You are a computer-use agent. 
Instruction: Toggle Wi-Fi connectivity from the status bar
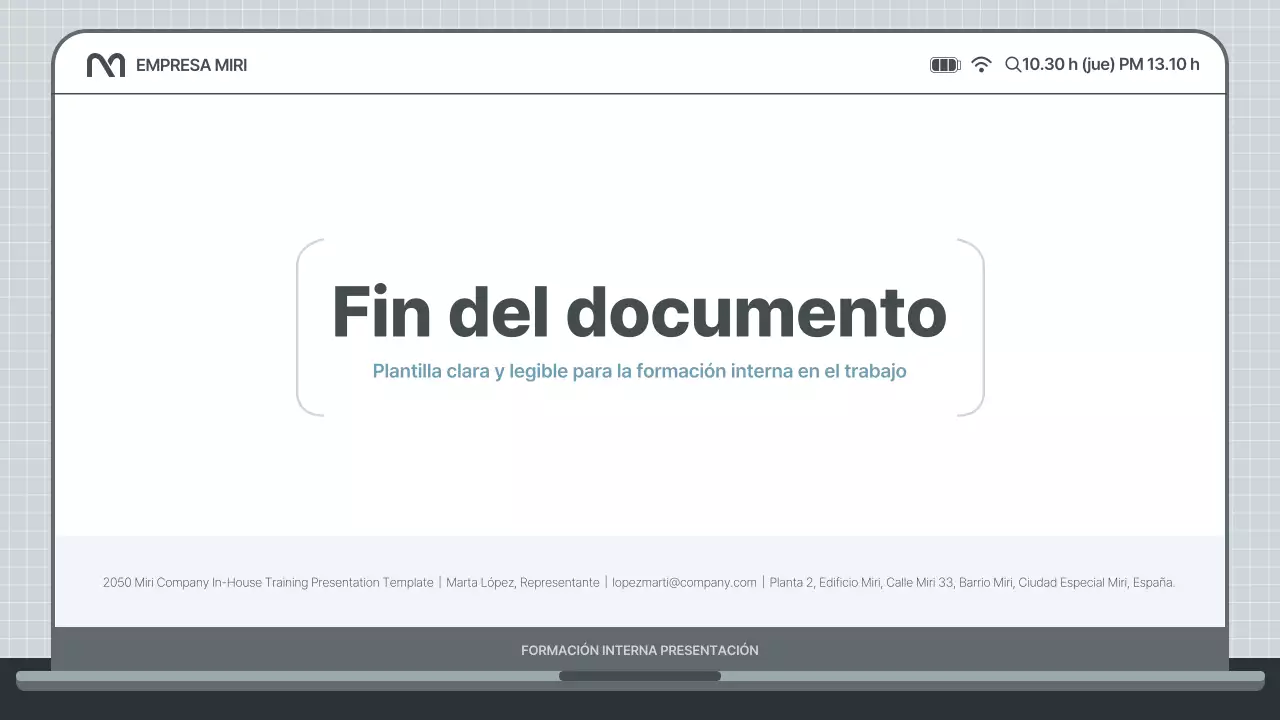(x=982, y=63)
